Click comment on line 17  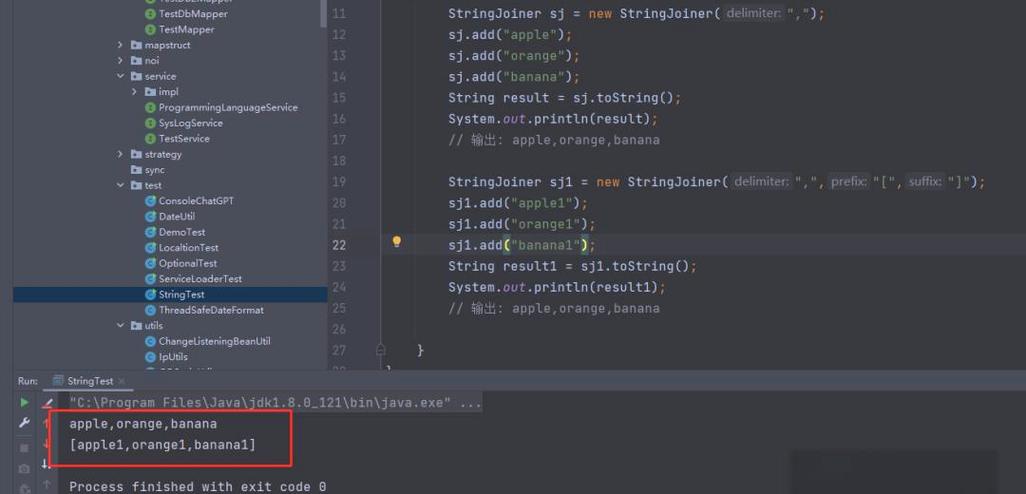pos(554,140)
